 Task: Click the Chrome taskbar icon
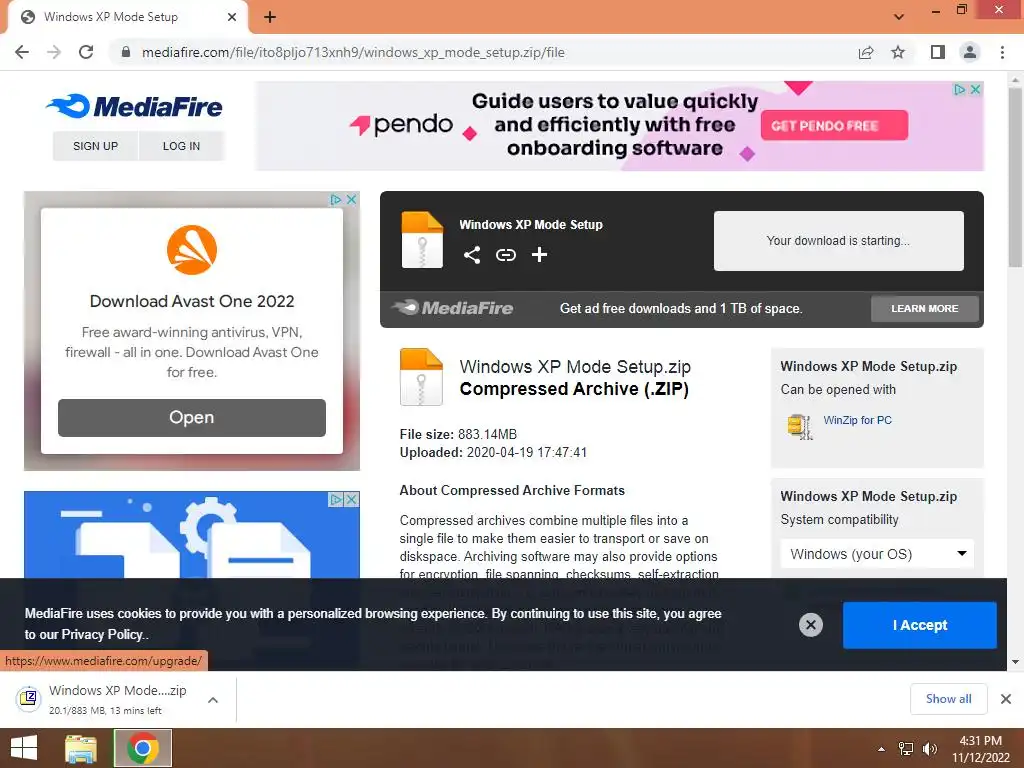[x=143, y=748]
